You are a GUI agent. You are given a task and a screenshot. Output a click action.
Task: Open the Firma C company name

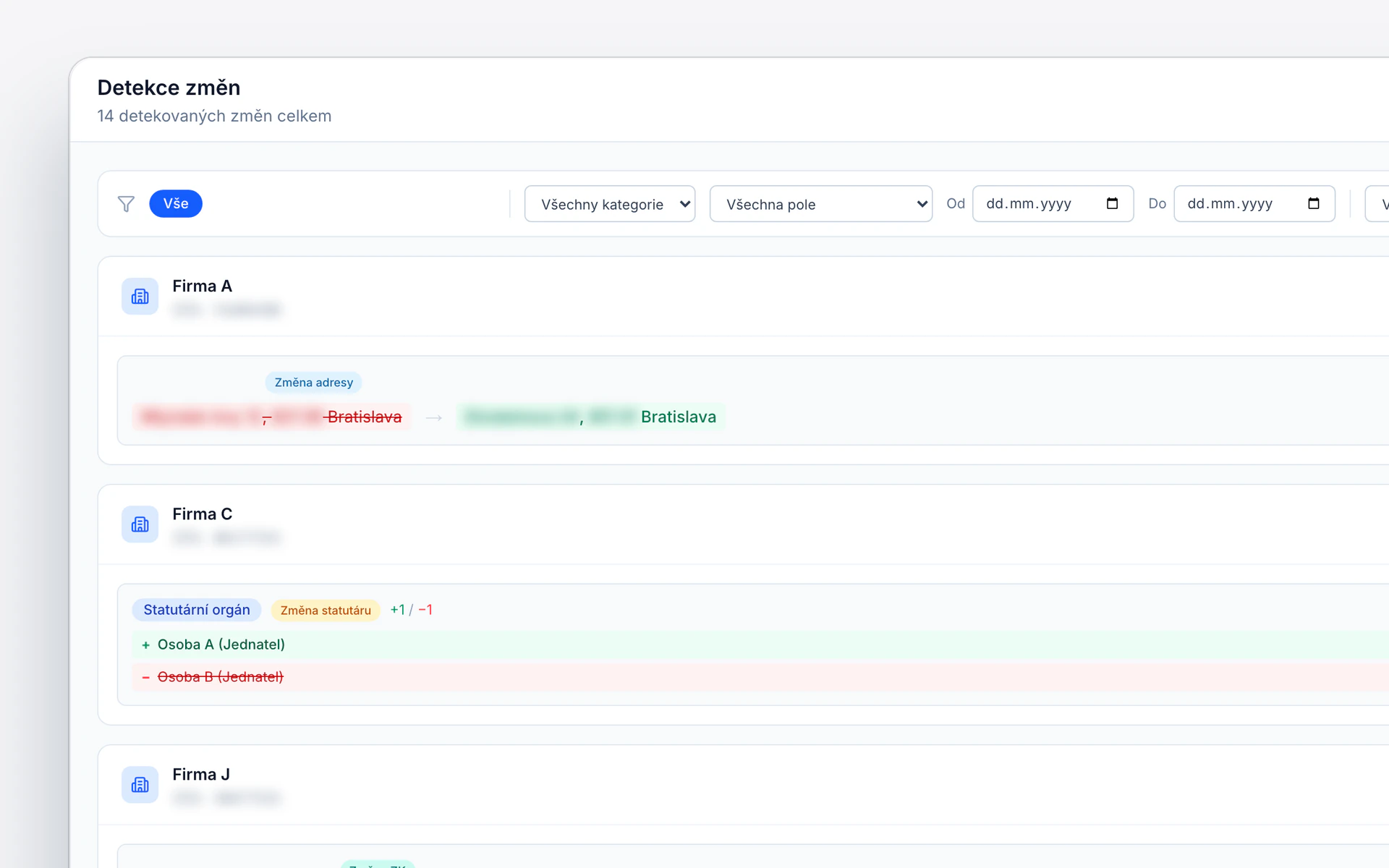pyautogui.click(x=202, y=514)
